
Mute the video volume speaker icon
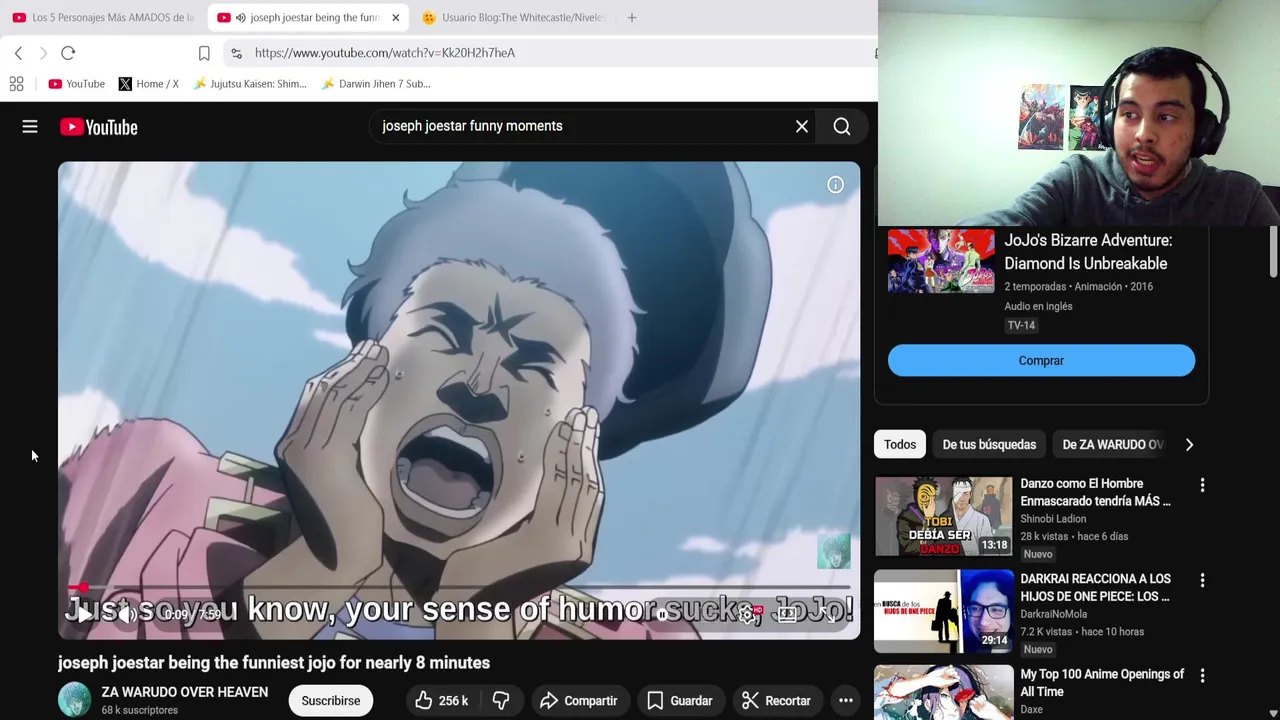127,614
